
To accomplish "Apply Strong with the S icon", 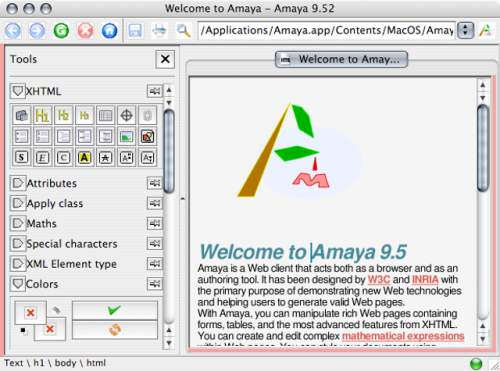I will (22, 157).
